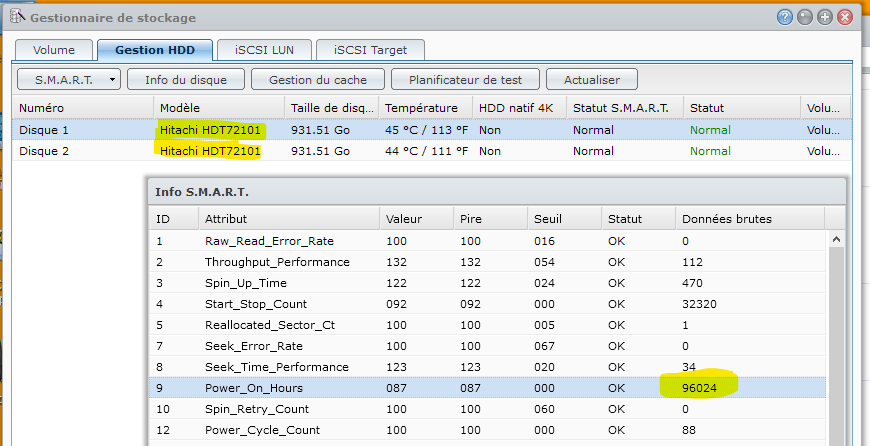Click the Taille de disque column header
870x446 pixels.
[332, 108]
